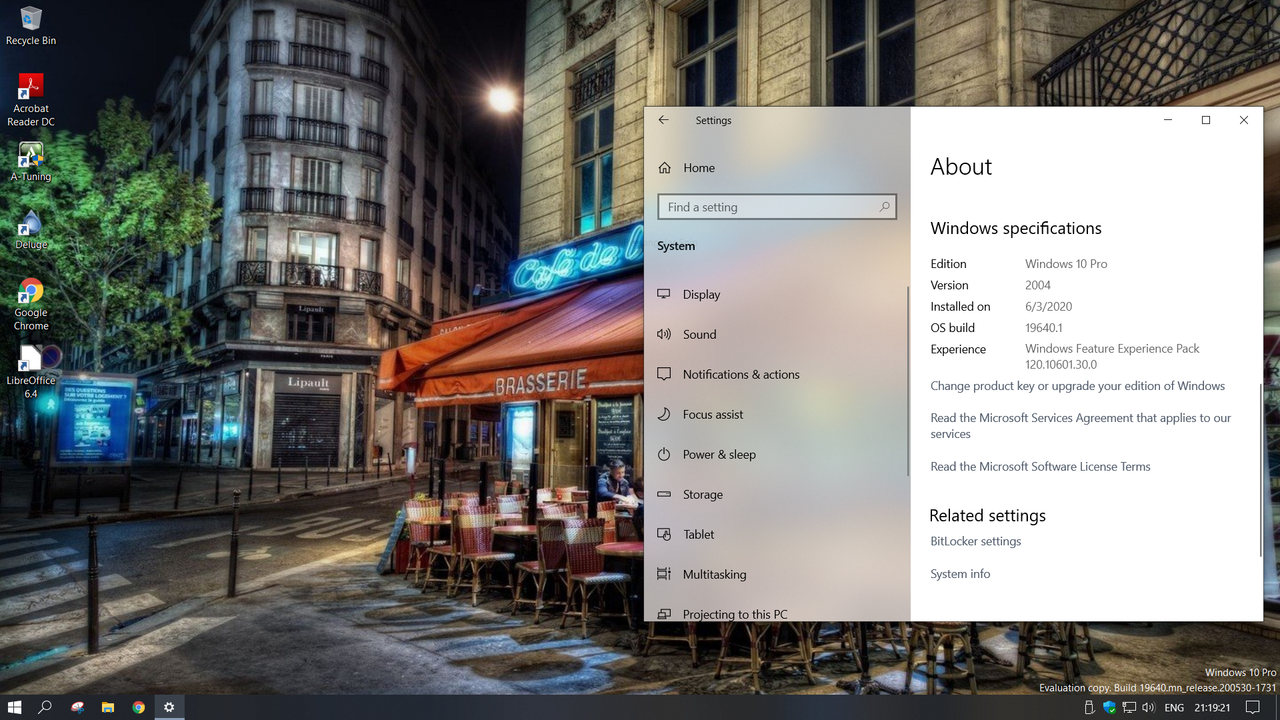
Task: Click the Edition value Windows 10 Pro
Action: pos(1066,264)
